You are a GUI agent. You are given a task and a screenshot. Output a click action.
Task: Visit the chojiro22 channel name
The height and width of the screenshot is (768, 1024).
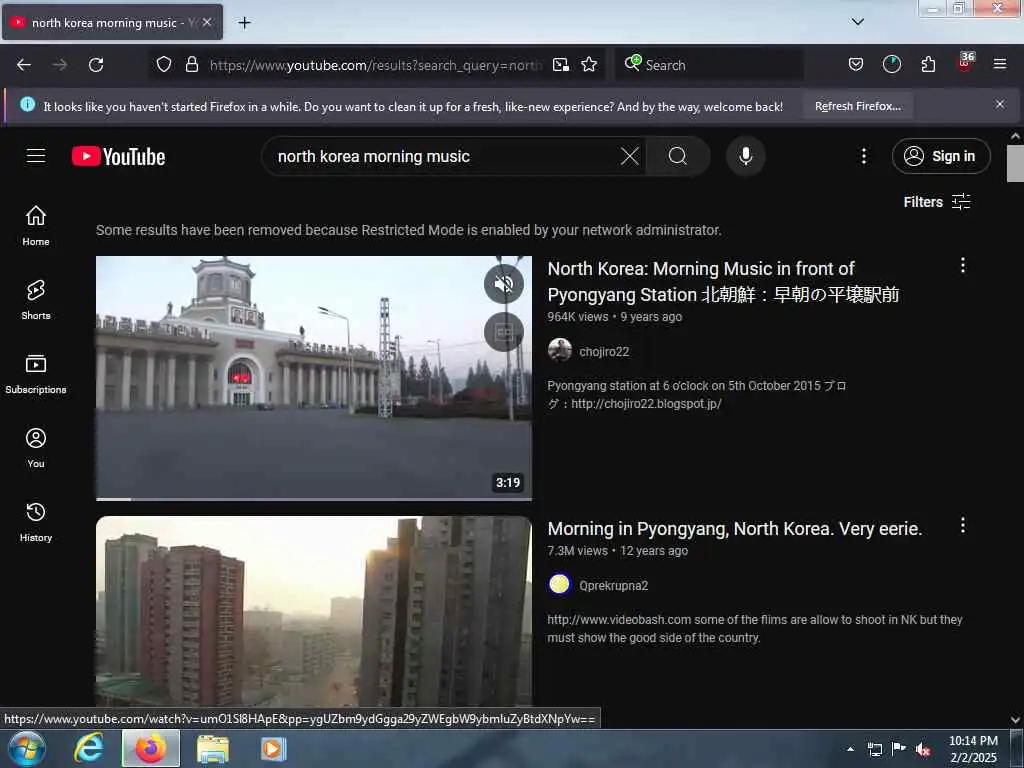click(604, 351)
